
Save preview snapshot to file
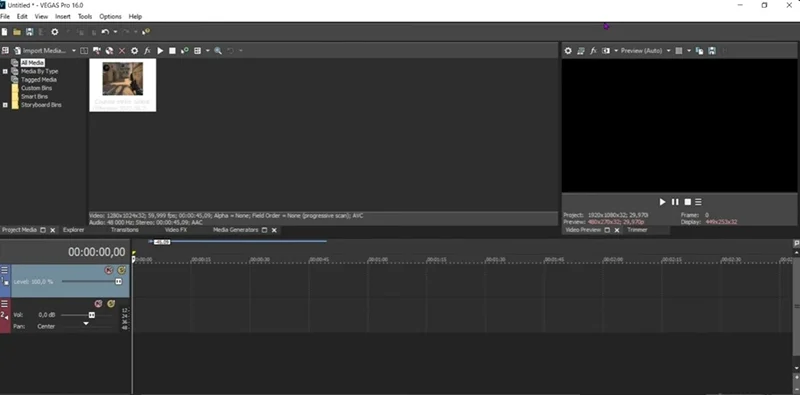712,51
